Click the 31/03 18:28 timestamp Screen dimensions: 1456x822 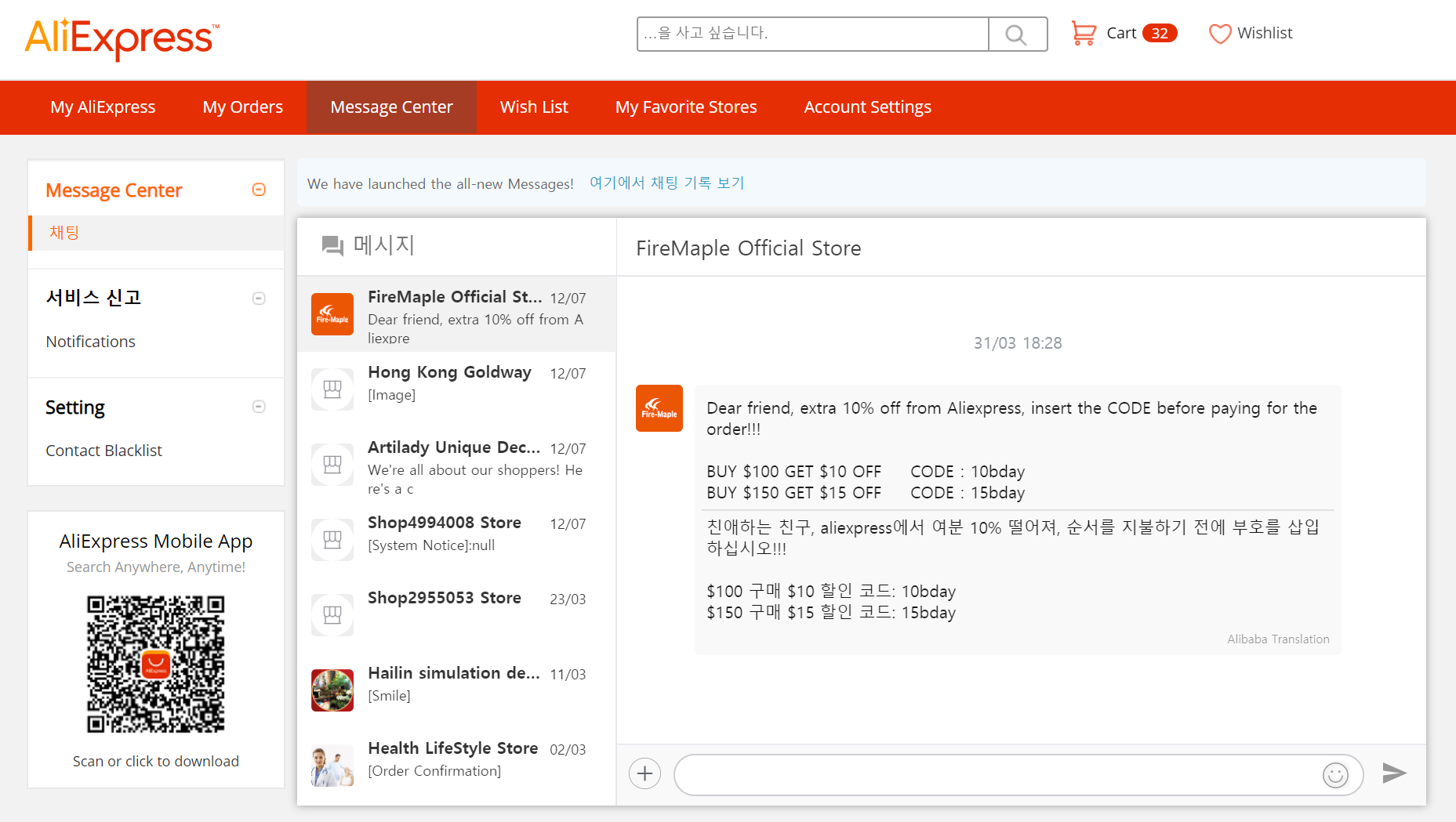click(1018, 343)
